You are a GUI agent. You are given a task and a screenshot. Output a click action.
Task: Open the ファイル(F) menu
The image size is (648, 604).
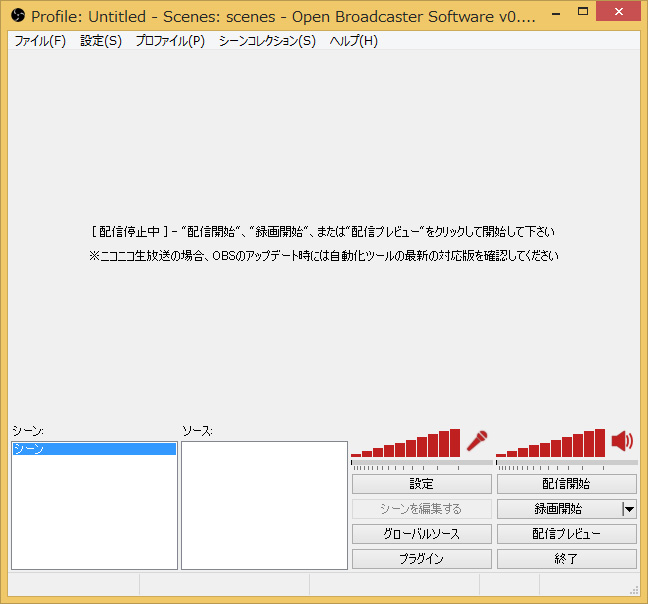point(40,41)
